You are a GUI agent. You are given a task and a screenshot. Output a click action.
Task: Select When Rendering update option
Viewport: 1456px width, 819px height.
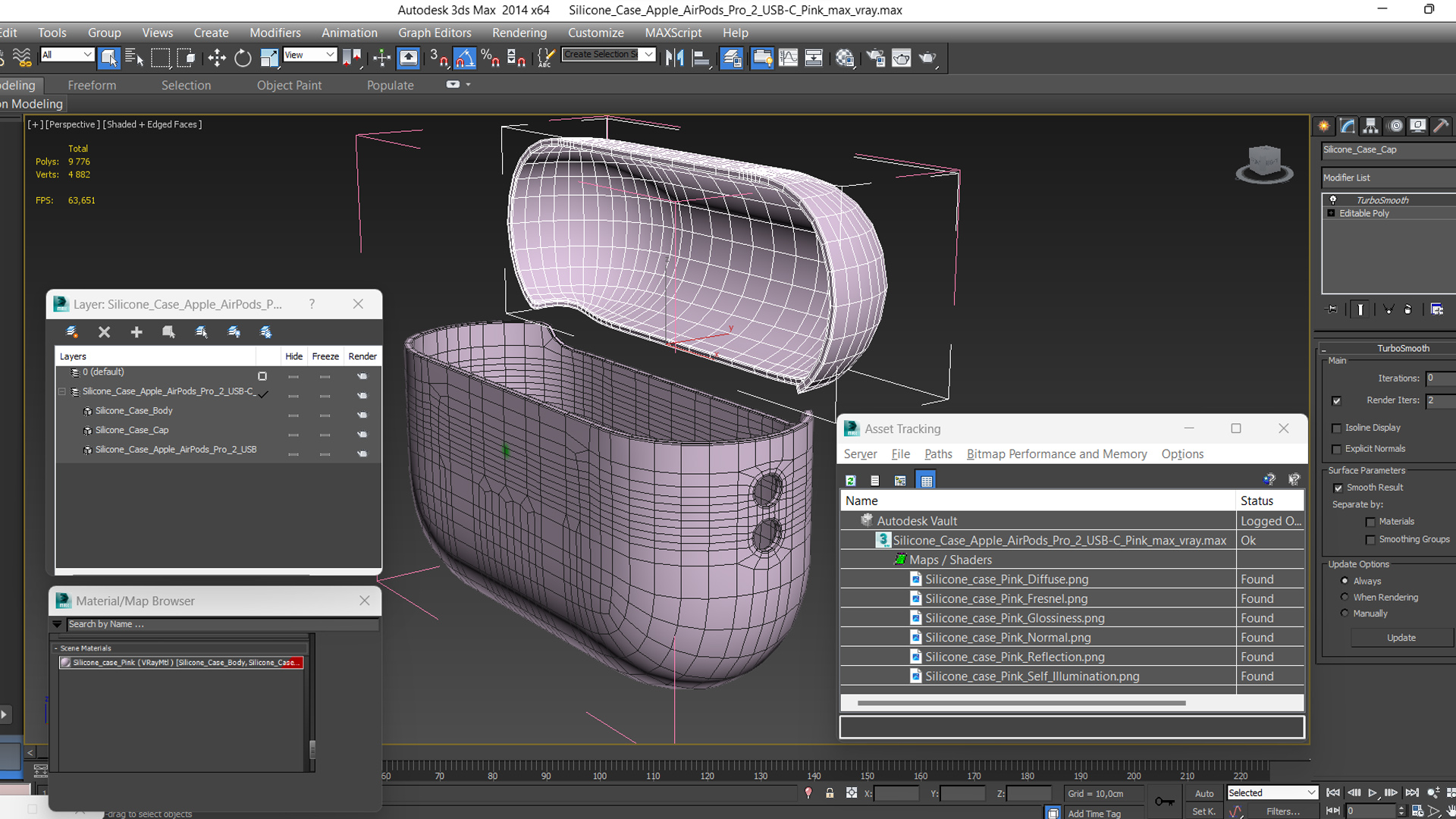coord(1345,598)
